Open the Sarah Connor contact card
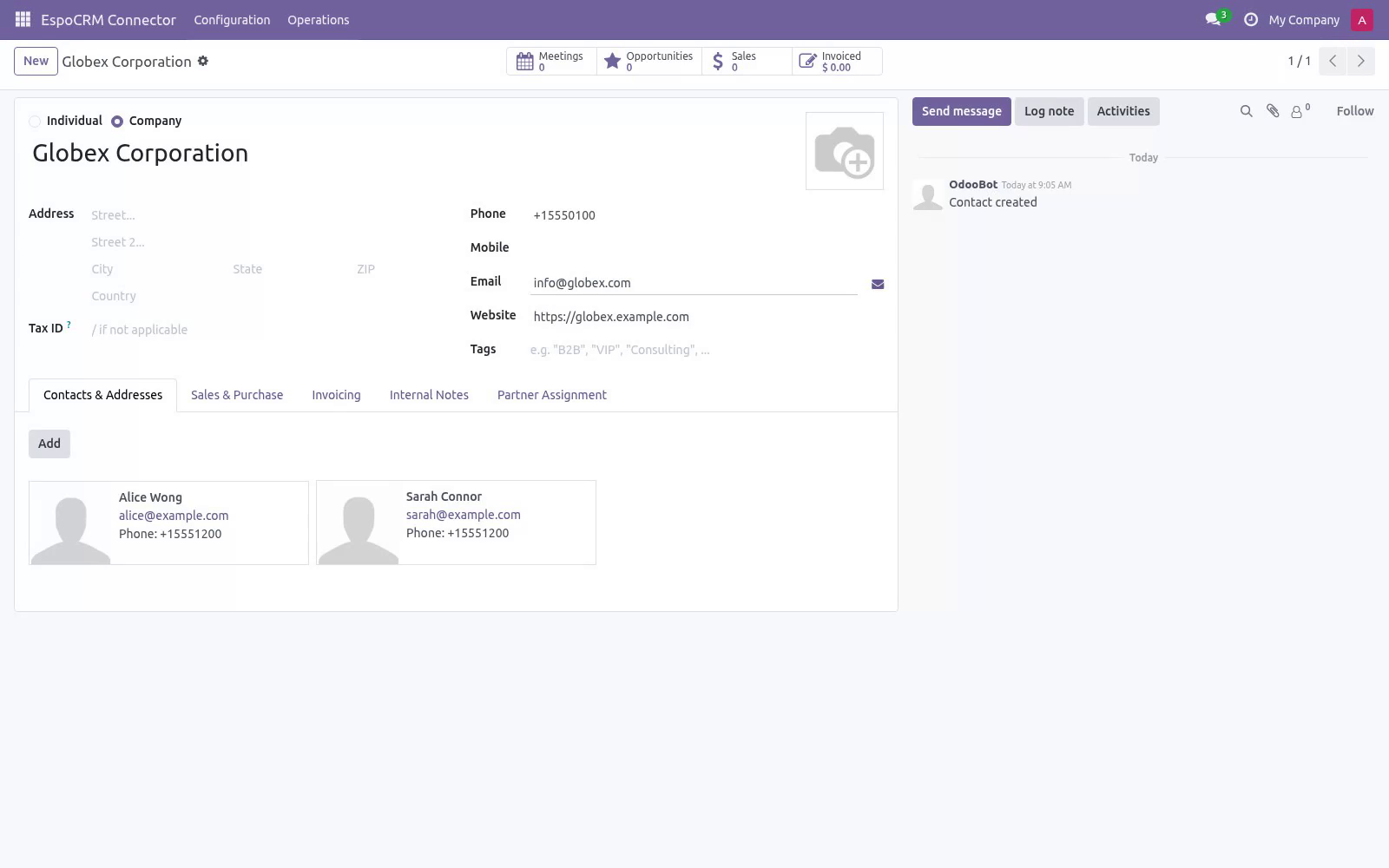Screen dimensions: 1389x868 tap(456, 523)
